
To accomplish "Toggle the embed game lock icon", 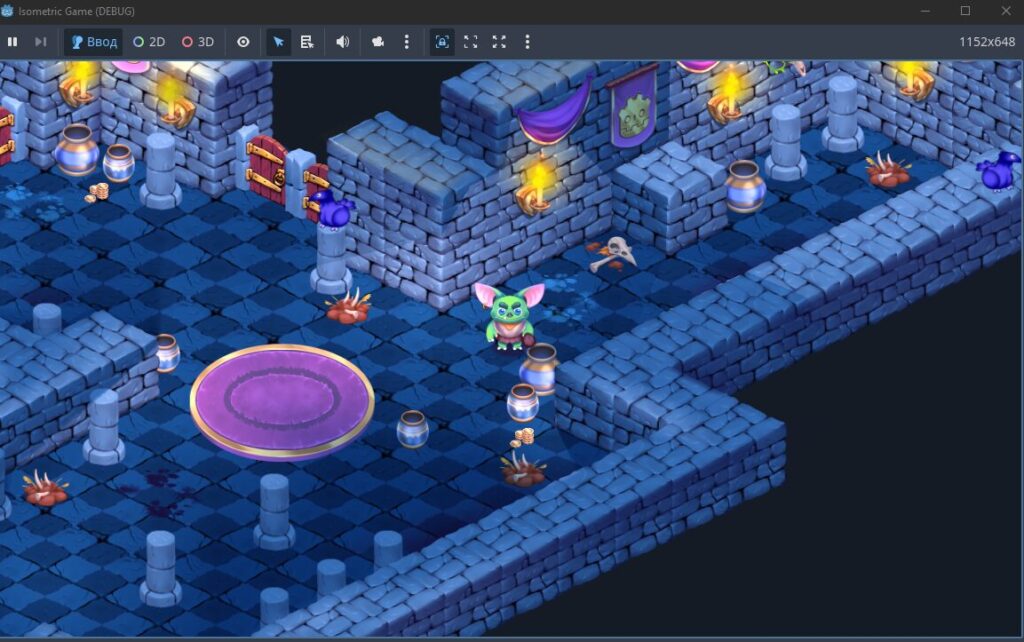I will (x=442, y=42).
